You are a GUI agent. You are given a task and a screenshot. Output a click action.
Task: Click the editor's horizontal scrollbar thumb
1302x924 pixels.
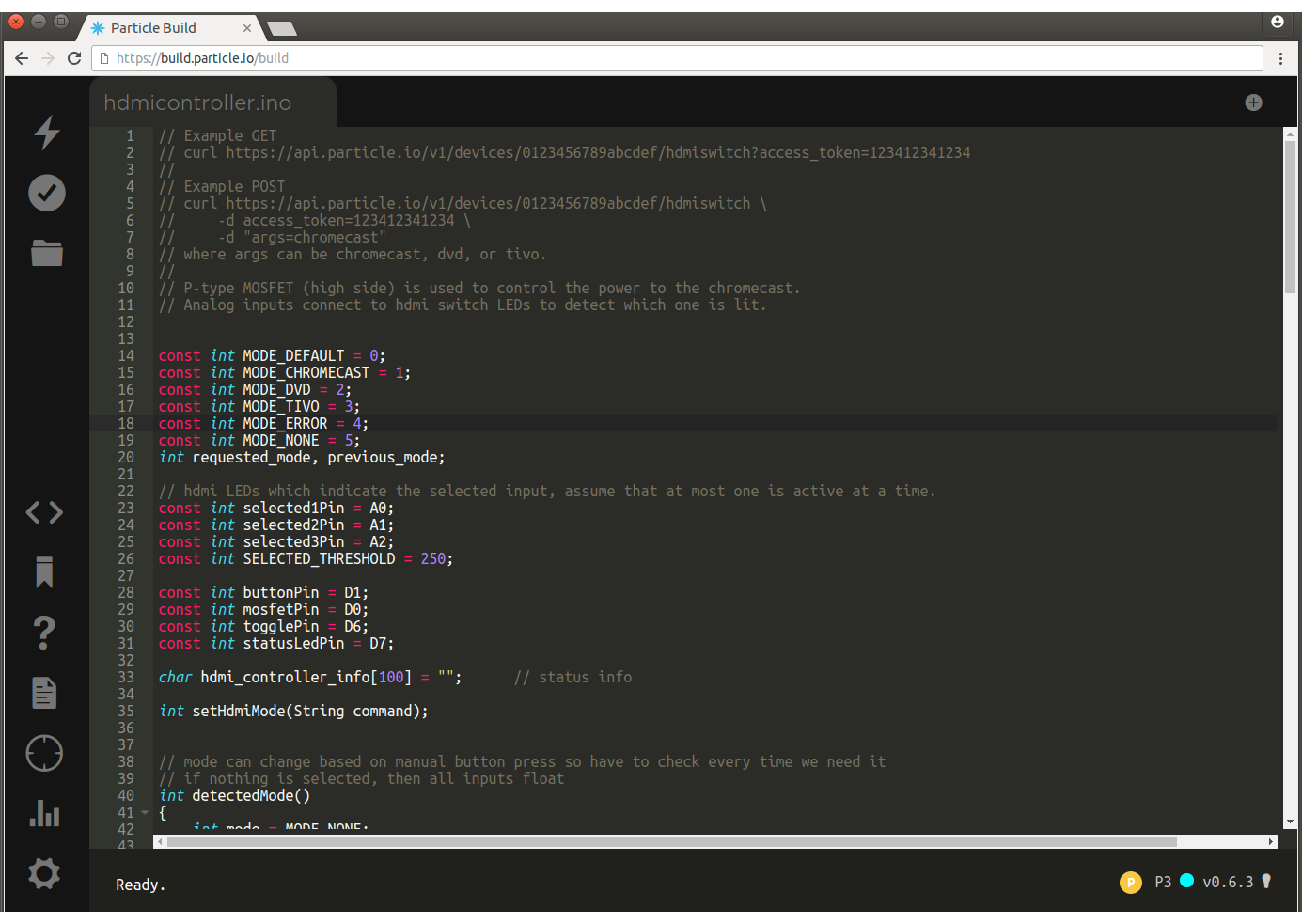coord(672,841)
